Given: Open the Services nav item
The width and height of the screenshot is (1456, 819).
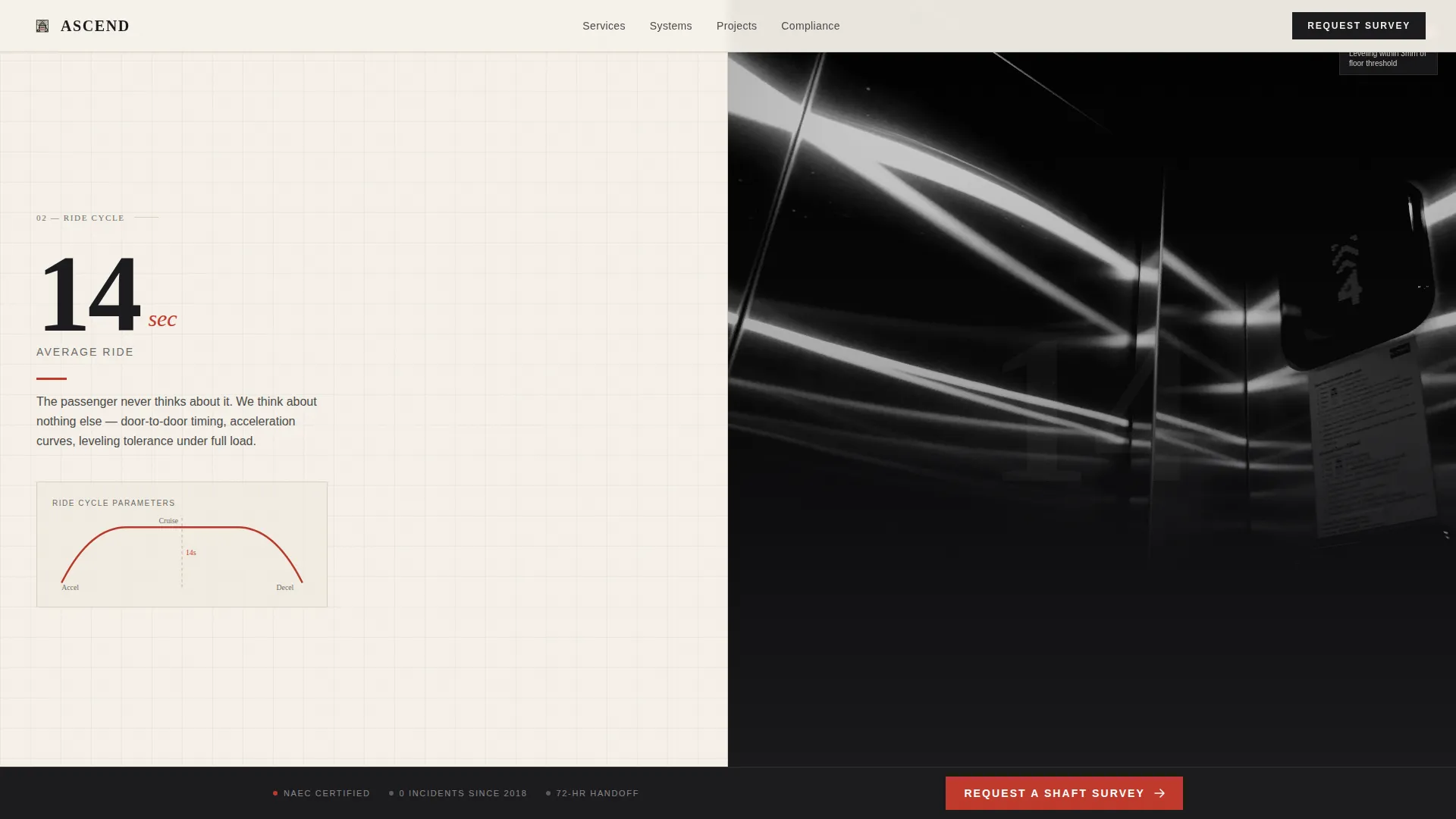Looking at the screenshot, I should [x=604, y=26].
